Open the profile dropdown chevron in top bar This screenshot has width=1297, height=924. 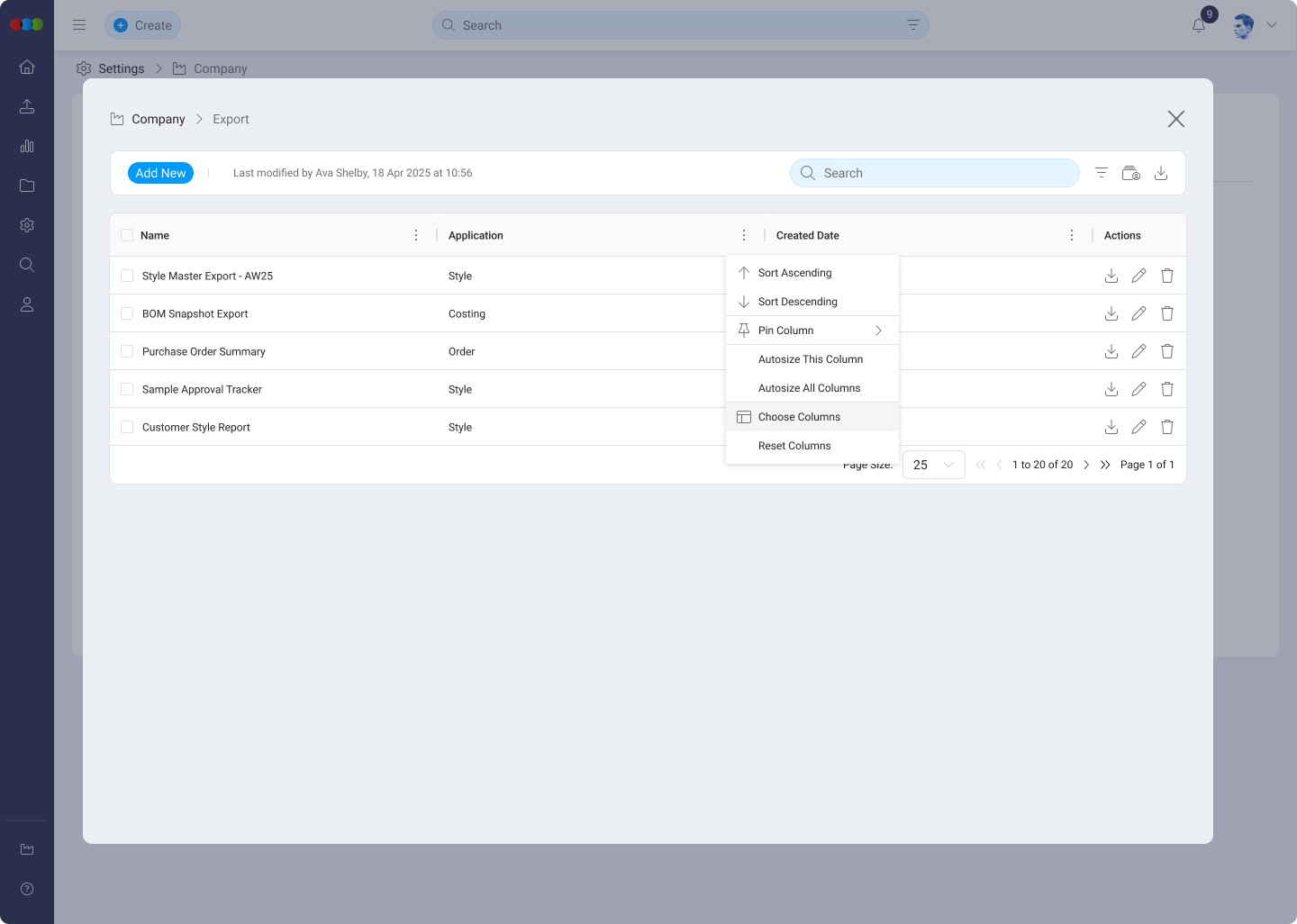point(1273,25)
